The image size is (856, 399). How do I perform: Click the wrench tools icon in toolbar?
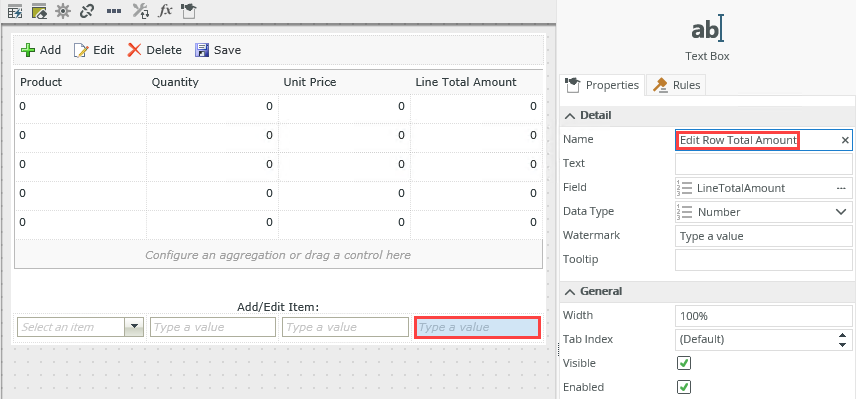141,11
